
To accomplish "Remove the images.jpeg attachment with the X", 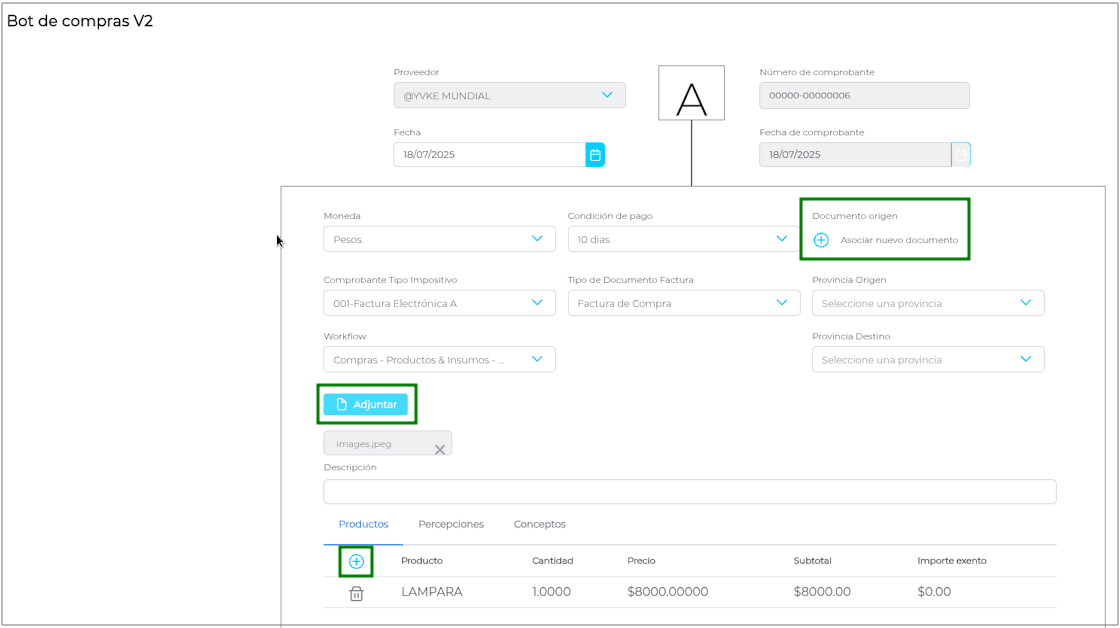I will (439, 450).
